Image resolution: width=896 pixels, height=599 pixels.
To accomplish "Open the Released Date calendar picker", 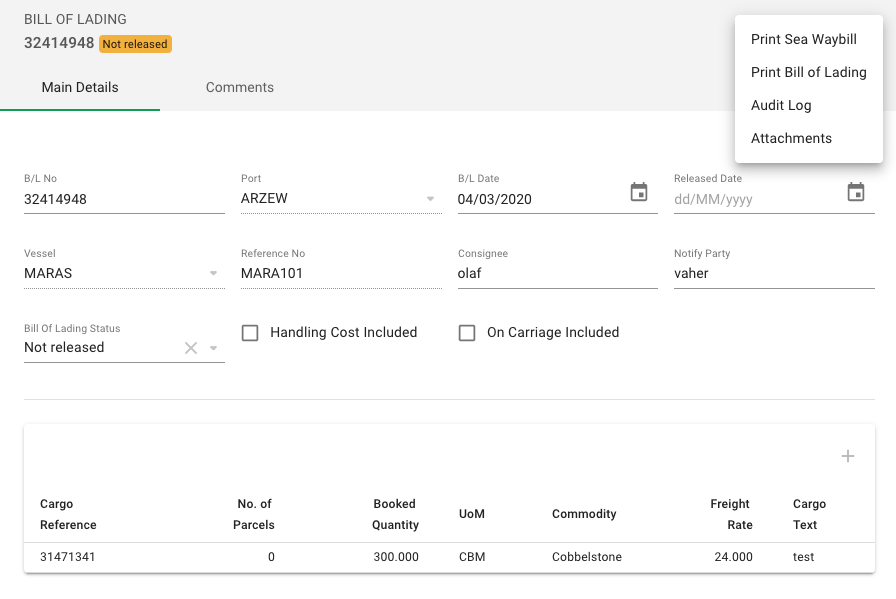I will [856, 193].
